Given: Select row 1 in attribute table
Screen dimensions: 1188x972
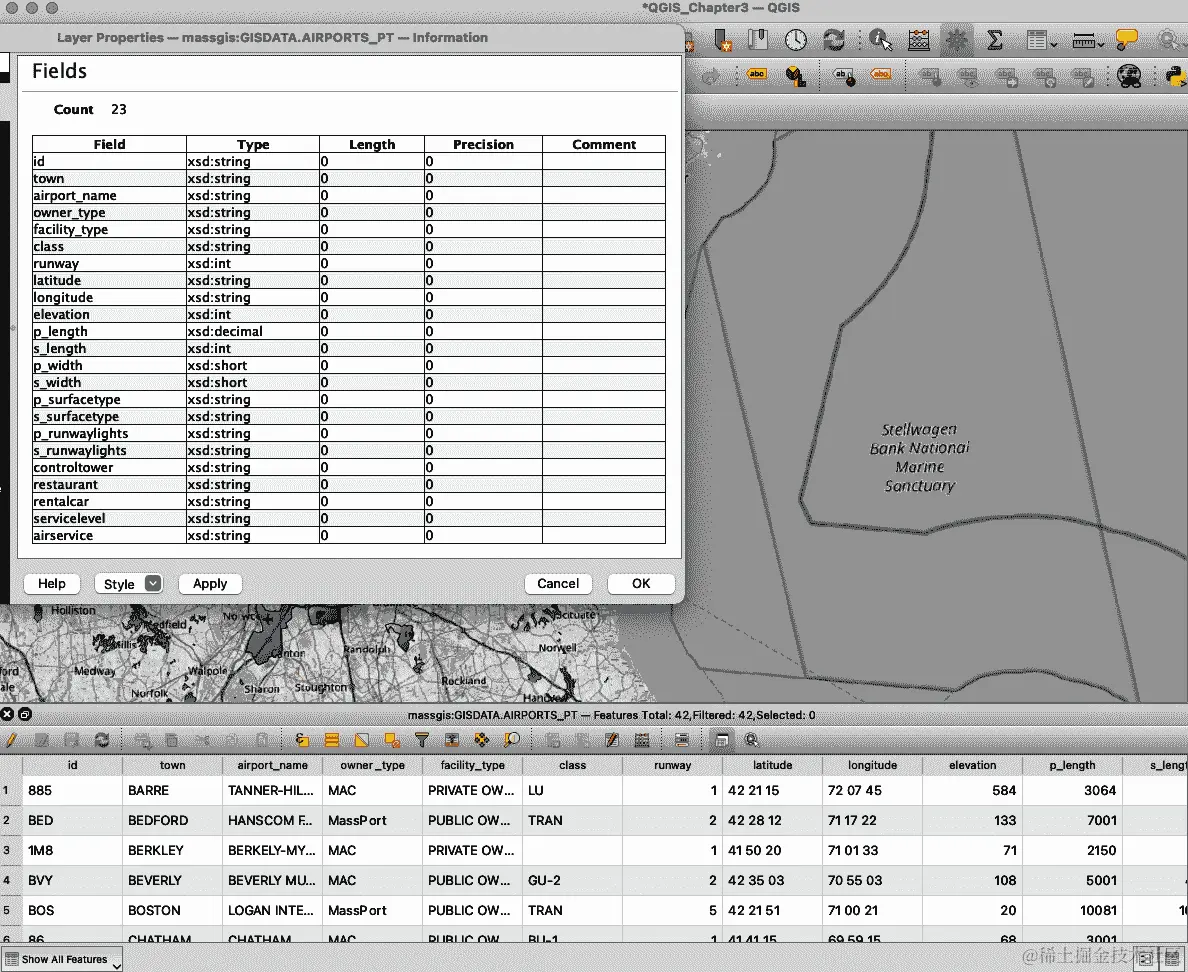Looking at the screenshot, I should (x=11, y=790).
